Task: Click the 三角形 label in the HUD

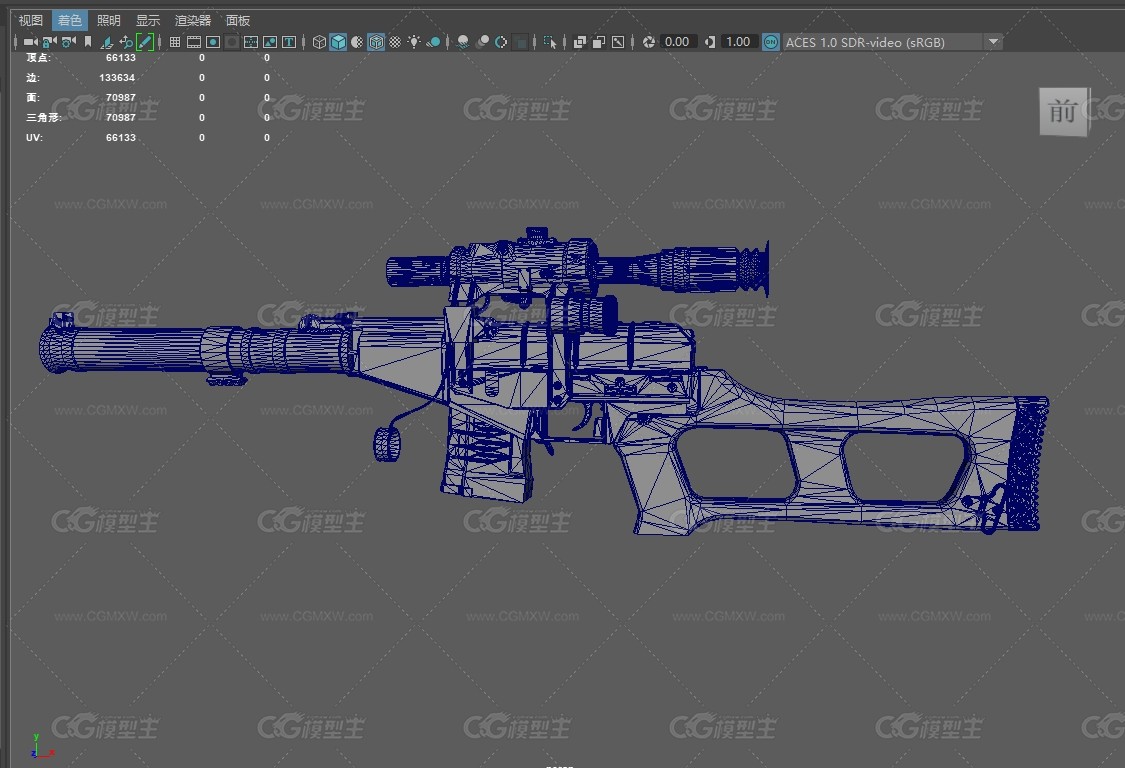Action: (43, 118)
